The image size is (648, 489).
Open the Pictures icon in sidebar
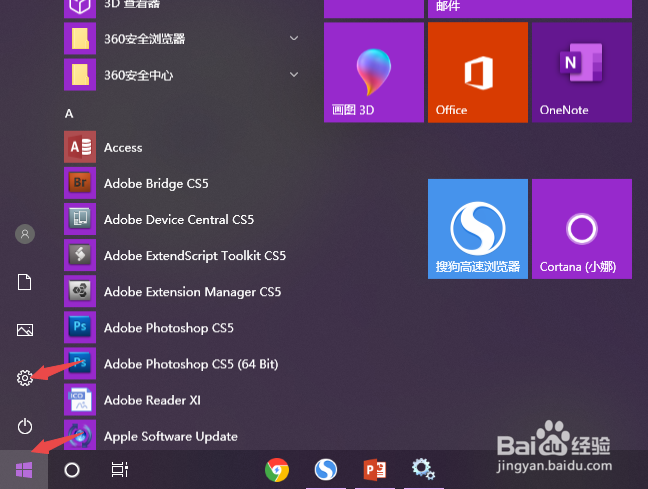coord(25,330)
